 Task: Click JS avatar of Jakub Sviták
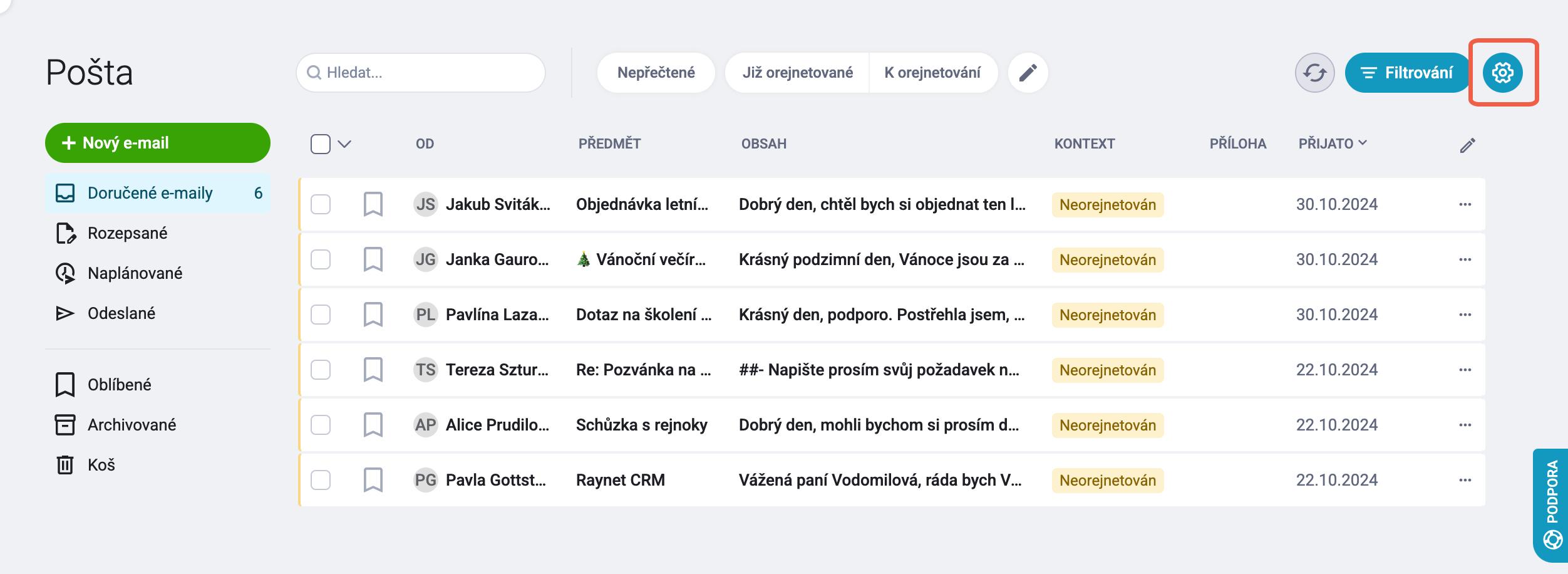426,204
